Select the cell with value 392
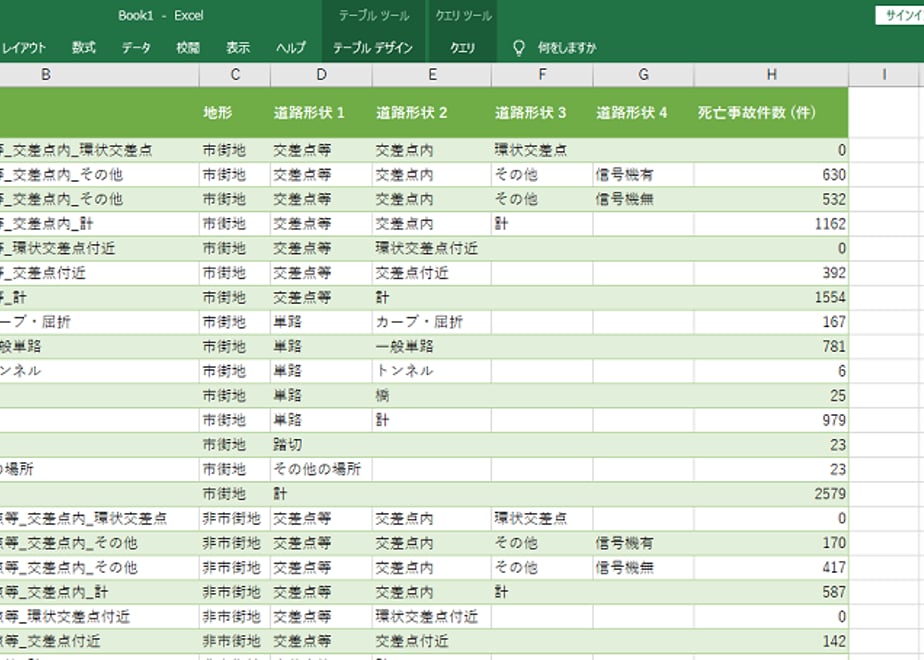Screen dimensions: 924x660 pyautogui.click(x=771, y=273)
